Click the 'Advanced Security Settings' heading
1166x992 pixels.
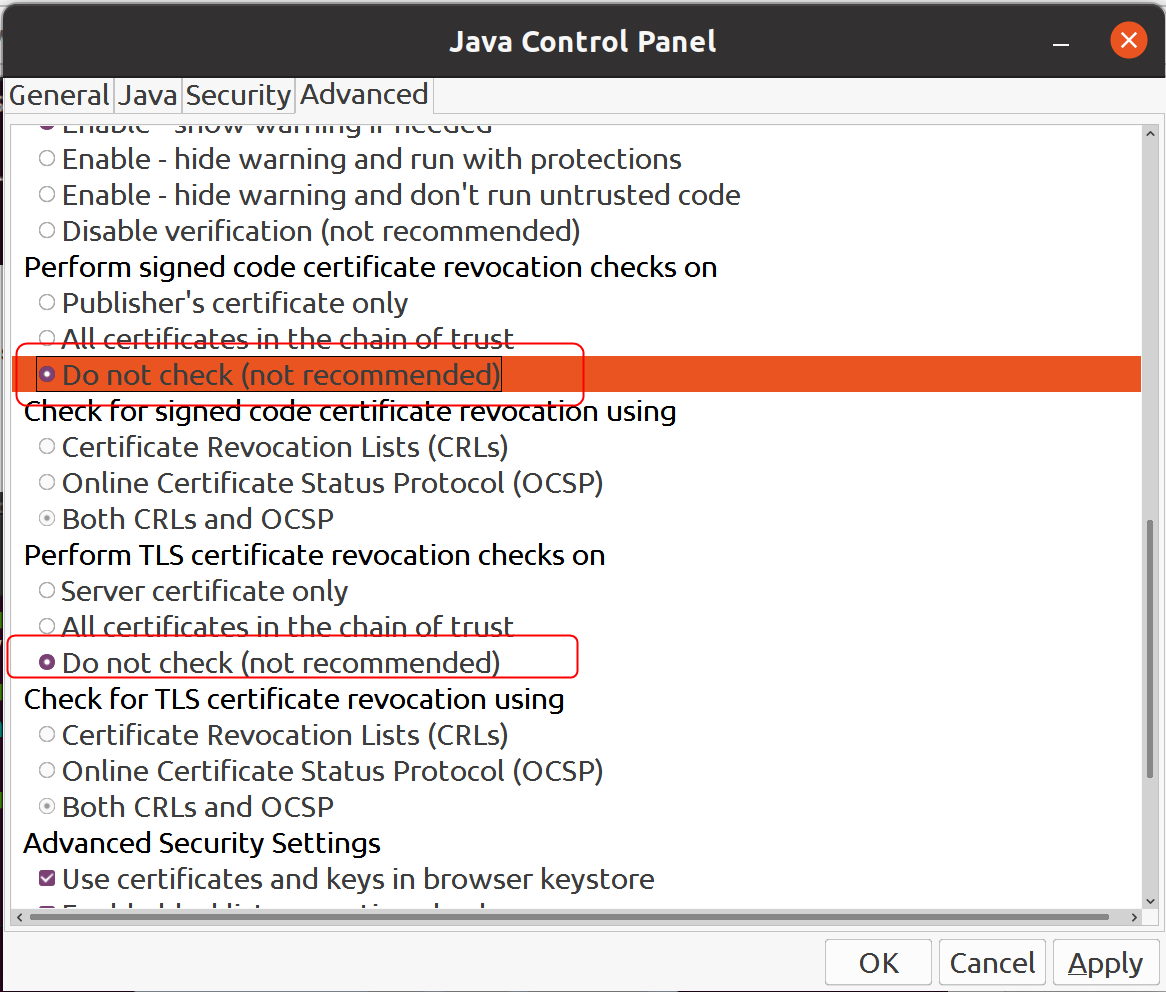[202, 843]
